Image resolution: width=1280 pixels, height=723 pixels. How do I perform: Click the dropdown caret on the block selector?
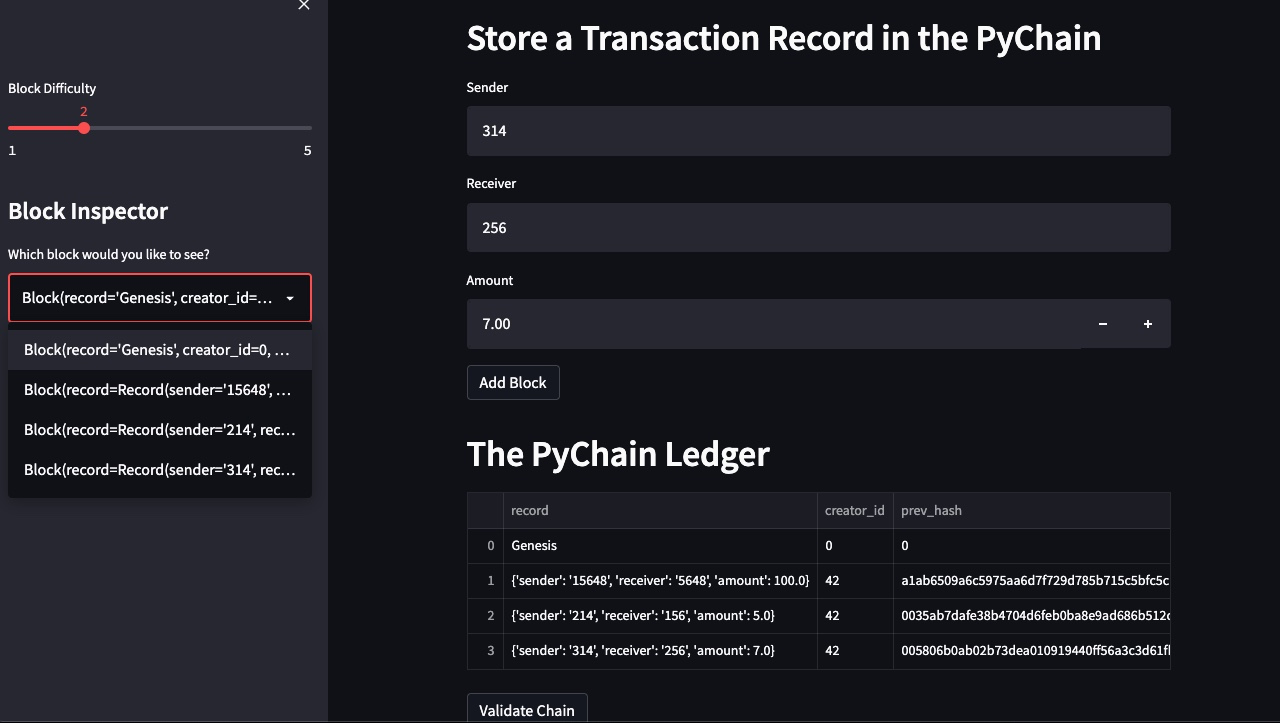[x=290, y=298]
